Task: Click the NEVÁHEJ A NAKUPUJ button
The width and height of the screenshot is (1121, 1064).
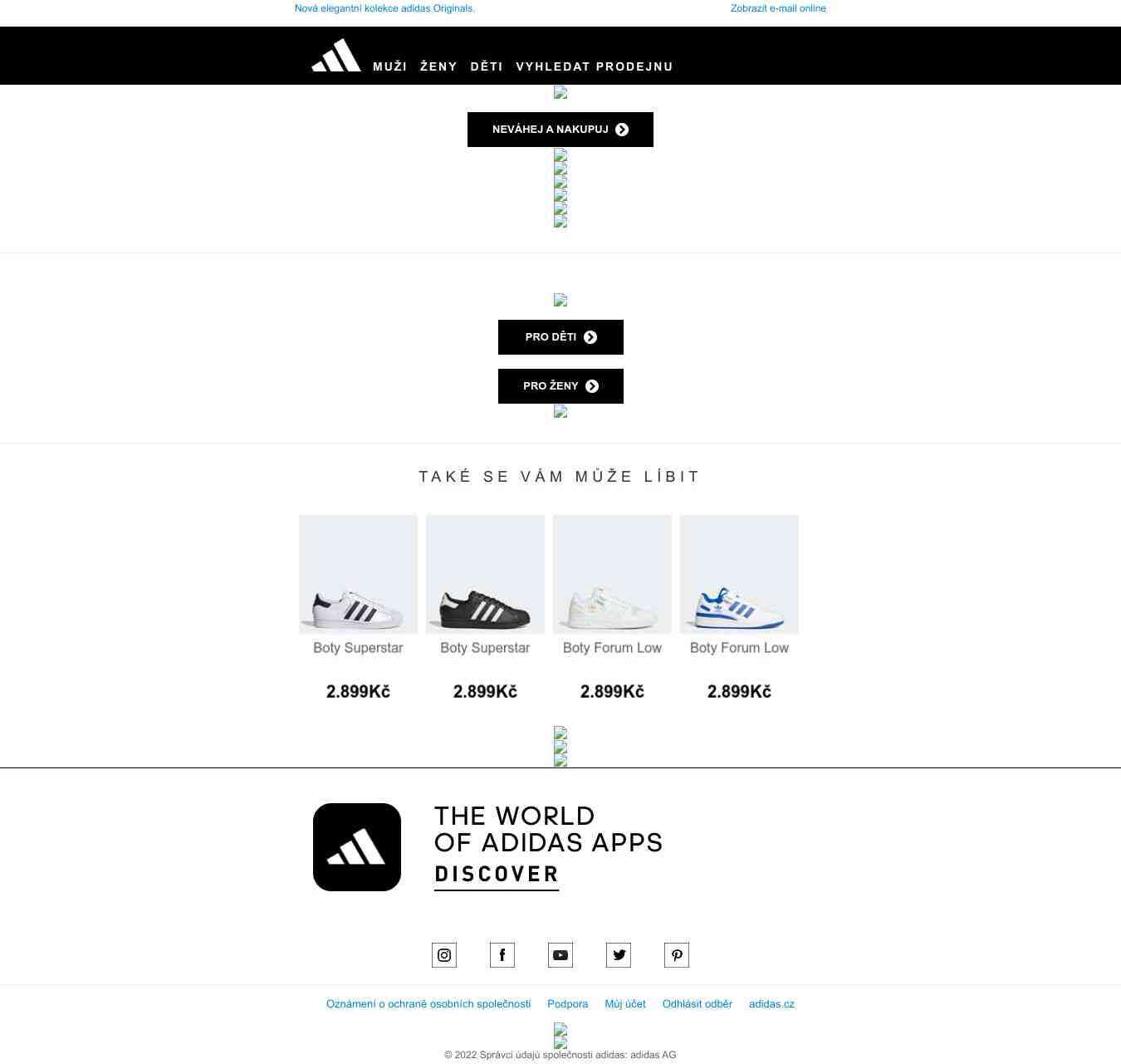Action: coord(560,130)
